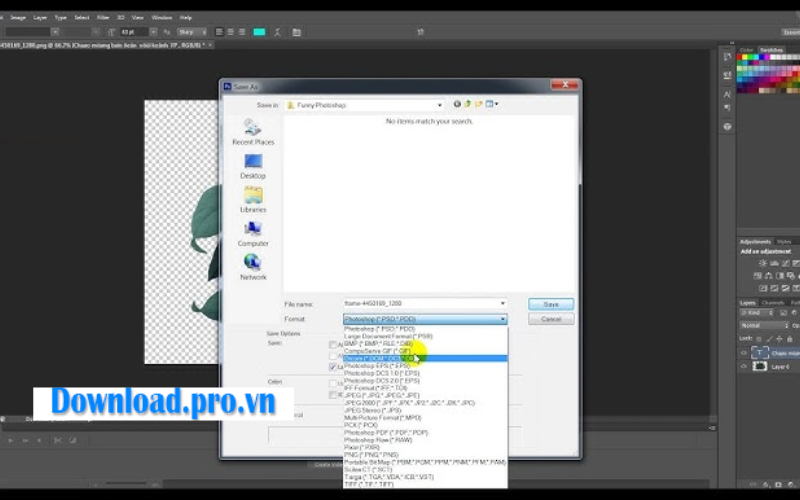
Task: Open Character panel icon in right dock
Action: (x=728, y=94)
